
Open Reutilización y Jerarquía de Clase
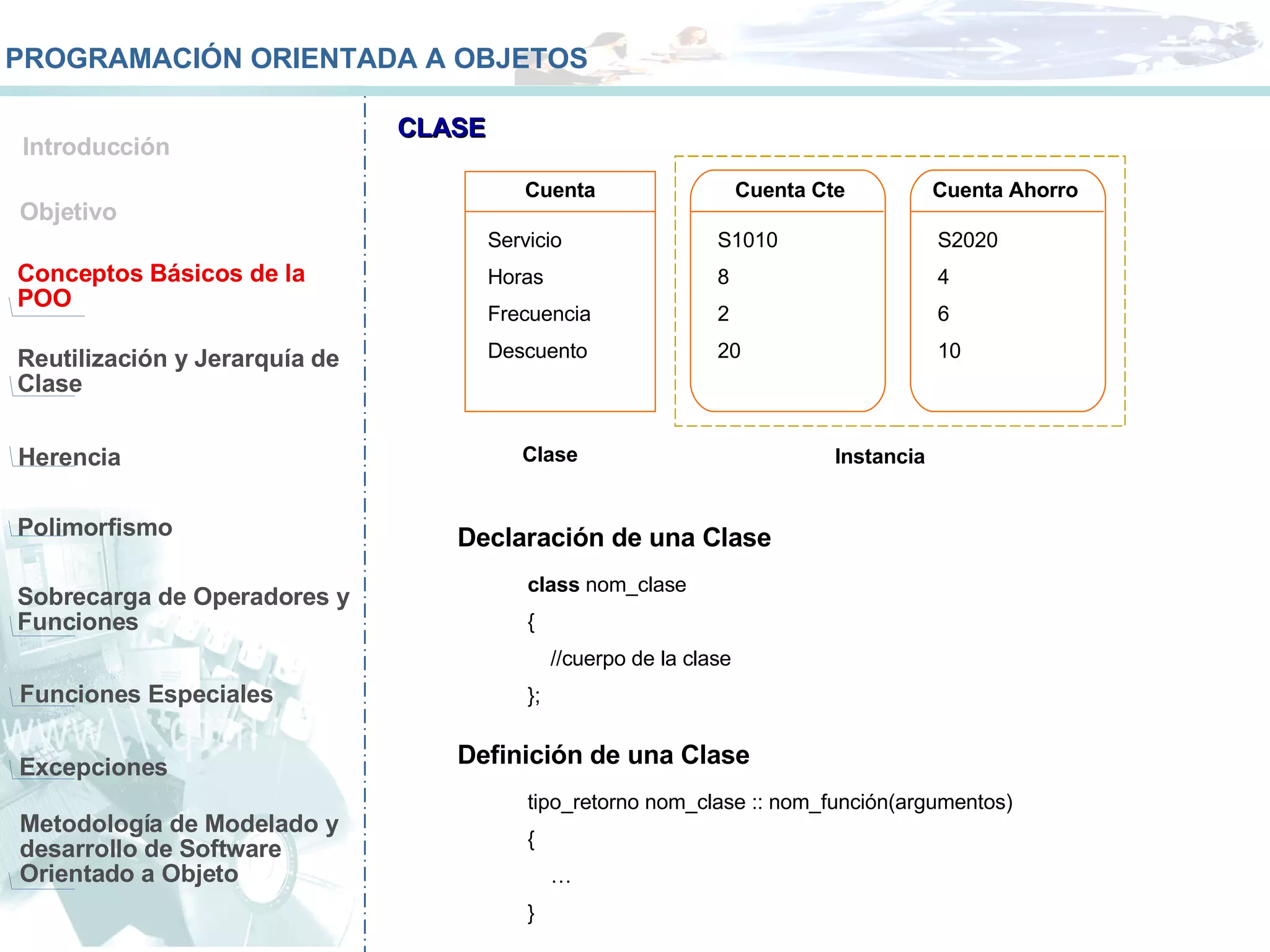178,371
